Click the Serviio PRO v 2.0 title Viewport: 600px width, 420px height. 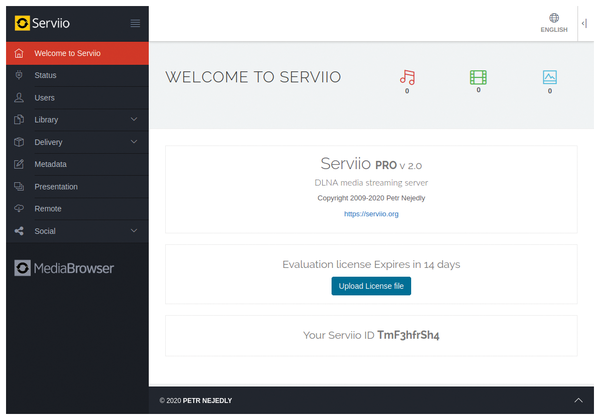pos(371,164)
